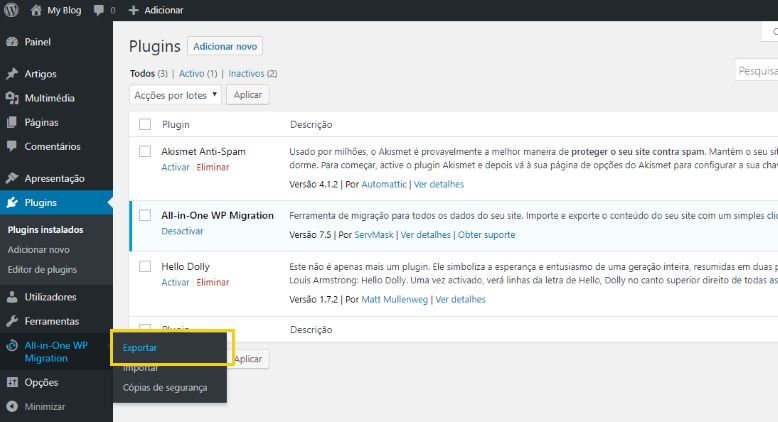Open the Matt Mullenweg author link
778x422 pixels.
394,300
